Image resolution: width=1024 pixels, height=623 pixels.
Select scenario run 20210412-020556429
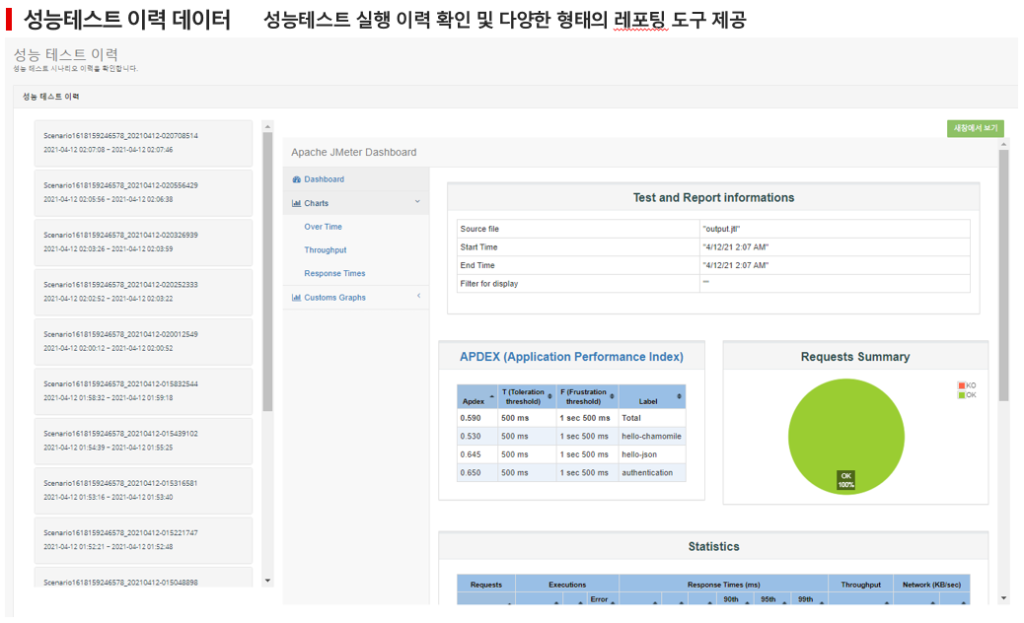pos(143,193)
